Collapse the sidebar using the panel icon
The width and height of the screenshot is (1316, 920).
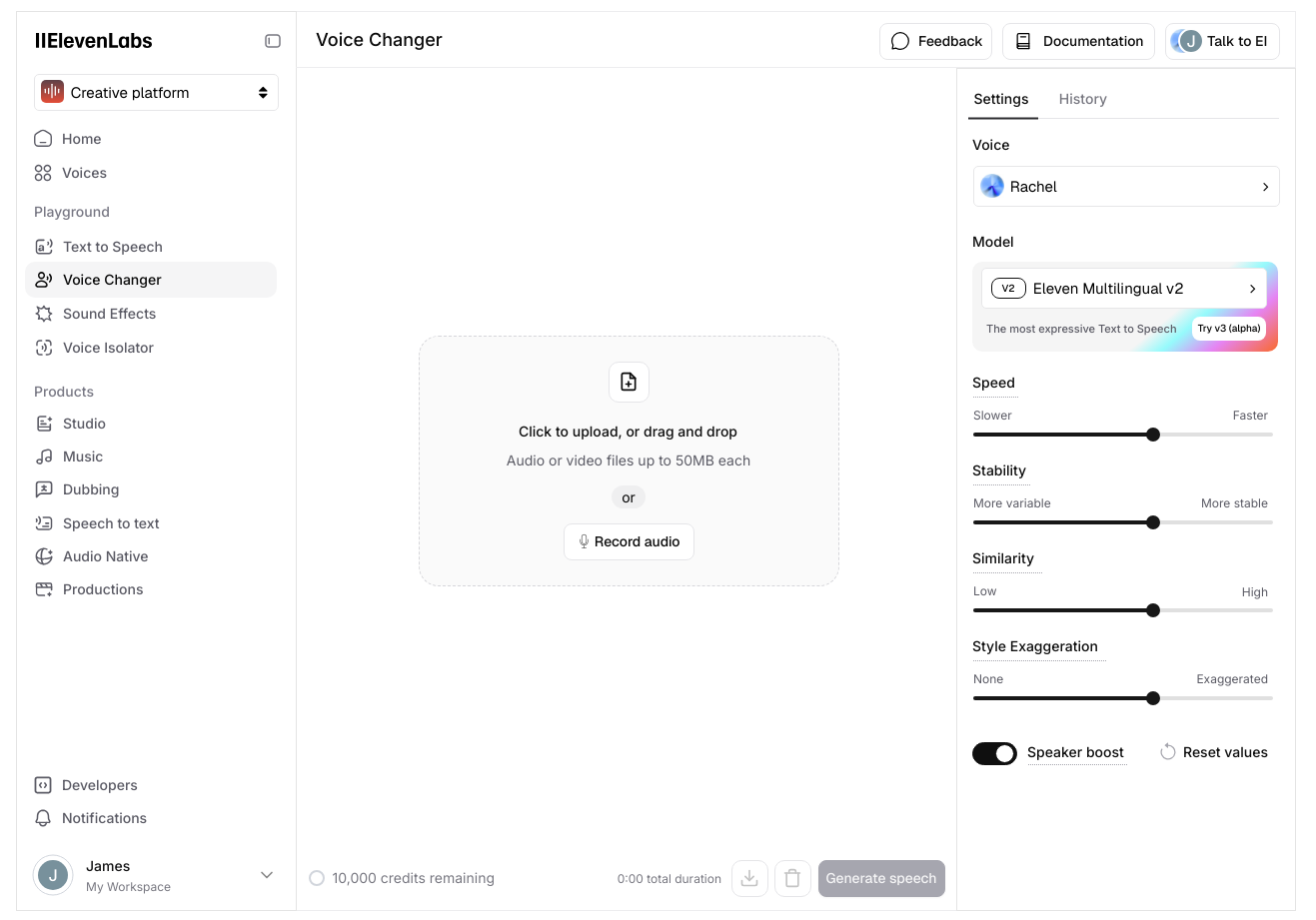coord(273,41)
